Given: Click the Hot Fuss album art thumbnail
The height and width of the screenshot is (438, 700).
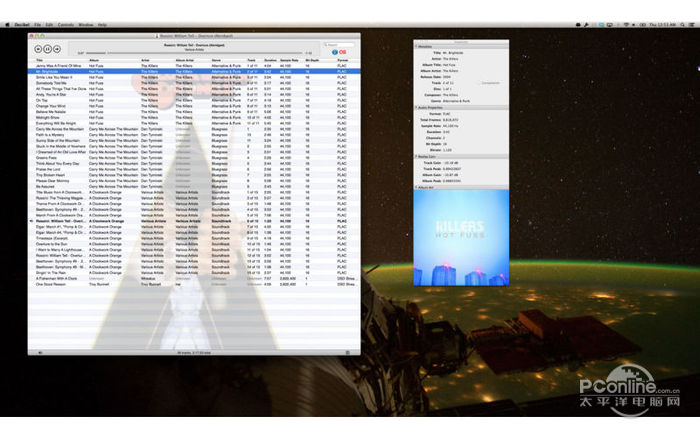Looking at the screenshot, I should click(461, 238).
